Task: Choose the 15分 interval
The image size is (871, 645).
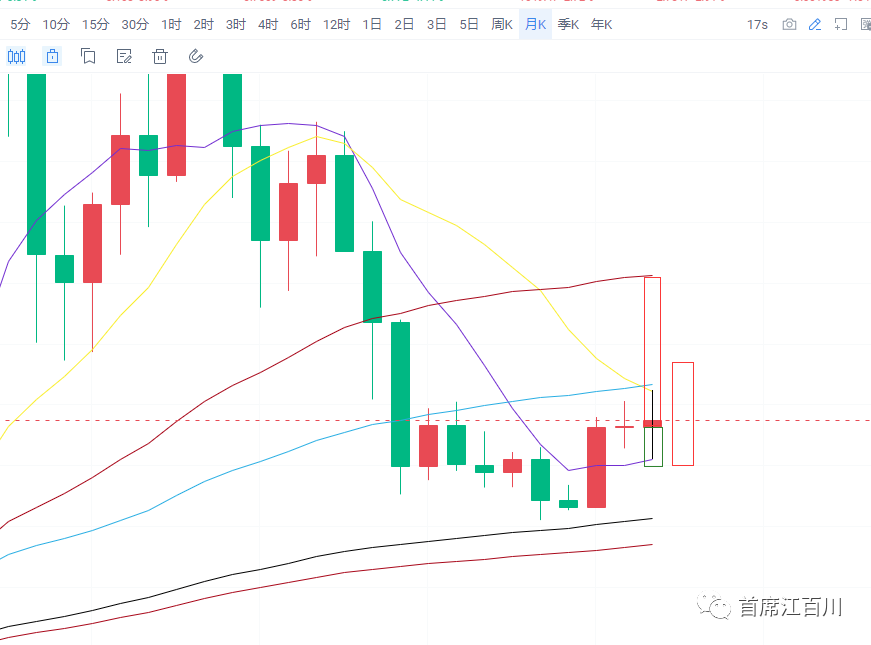Action: click(x=96, y=24)
